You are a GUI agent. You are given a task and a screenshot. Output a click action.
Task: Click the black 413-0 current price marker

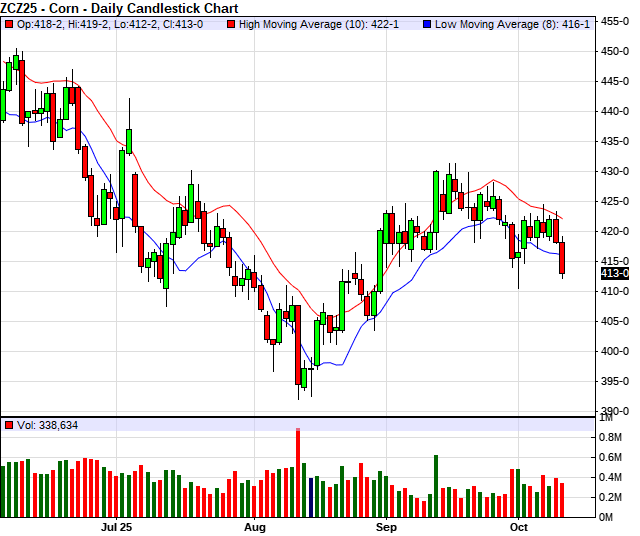(614, 273)
